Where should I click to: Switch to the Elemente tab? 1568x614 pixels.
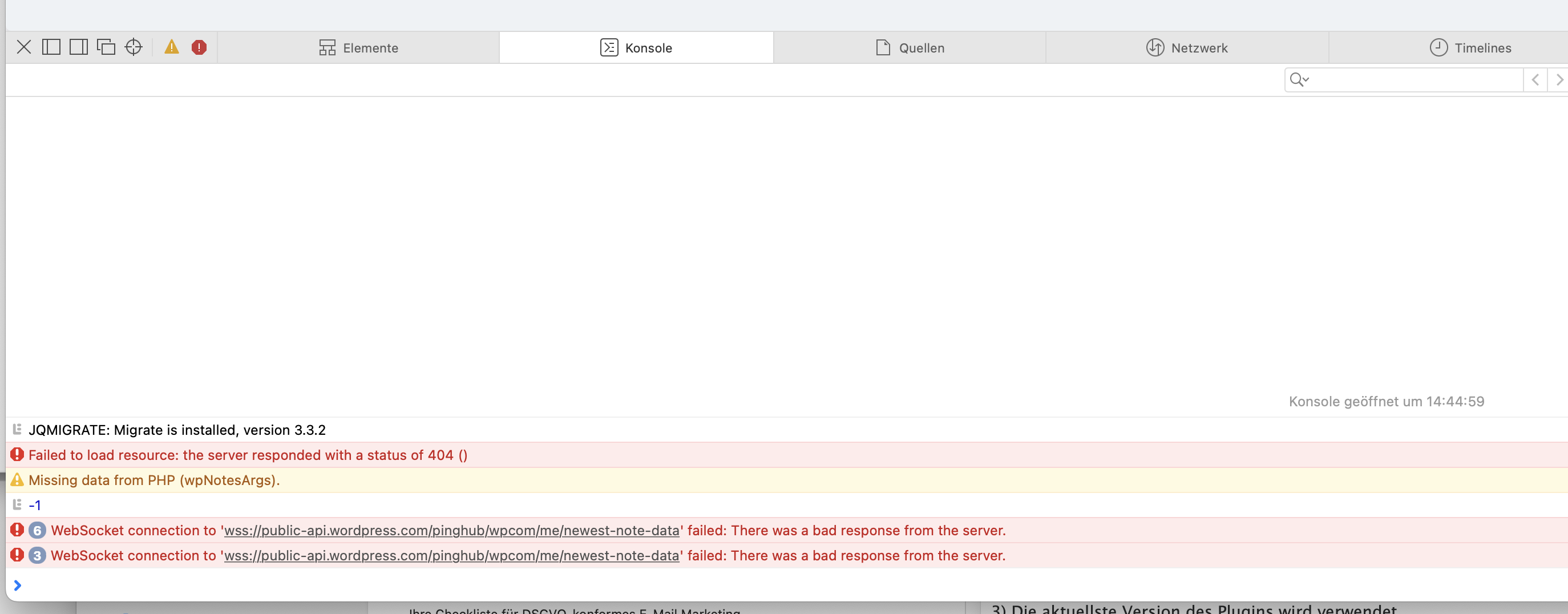click(x=358, y=47)
